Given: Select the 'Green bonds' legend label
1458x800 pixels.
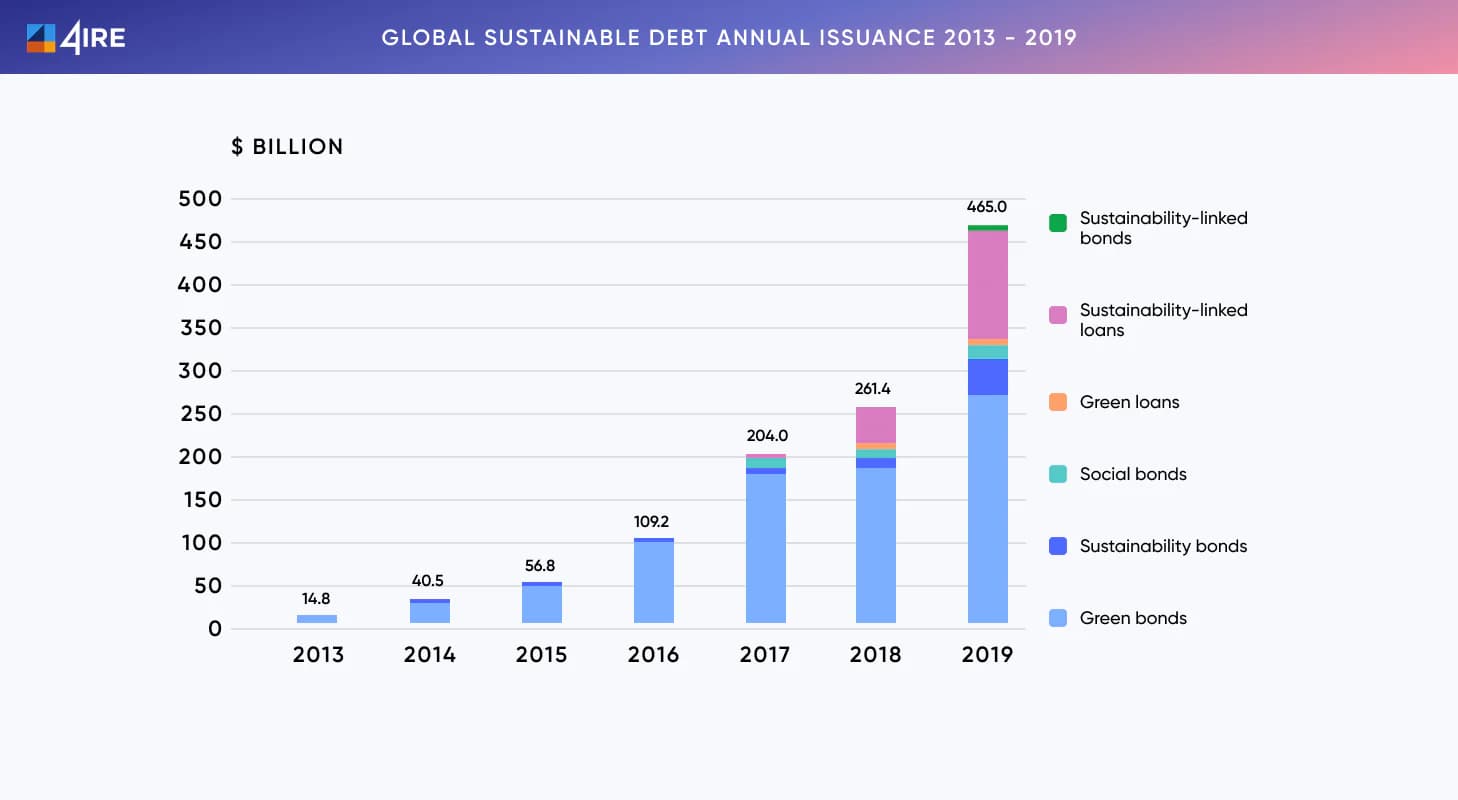Looking at the screenshot, I should tap(1133, 618).
